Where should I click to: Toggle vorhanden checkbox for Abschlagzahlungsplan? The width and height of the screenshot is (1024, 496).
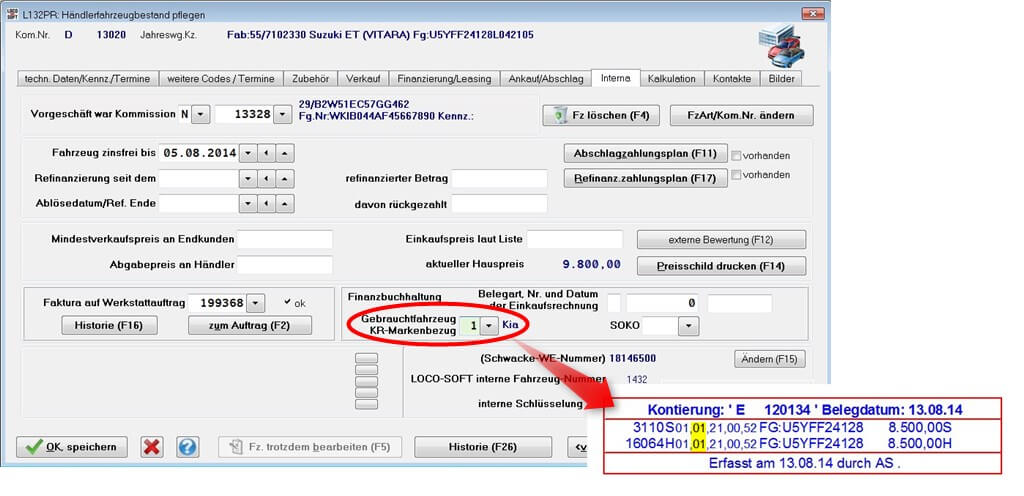coord(736,155)
